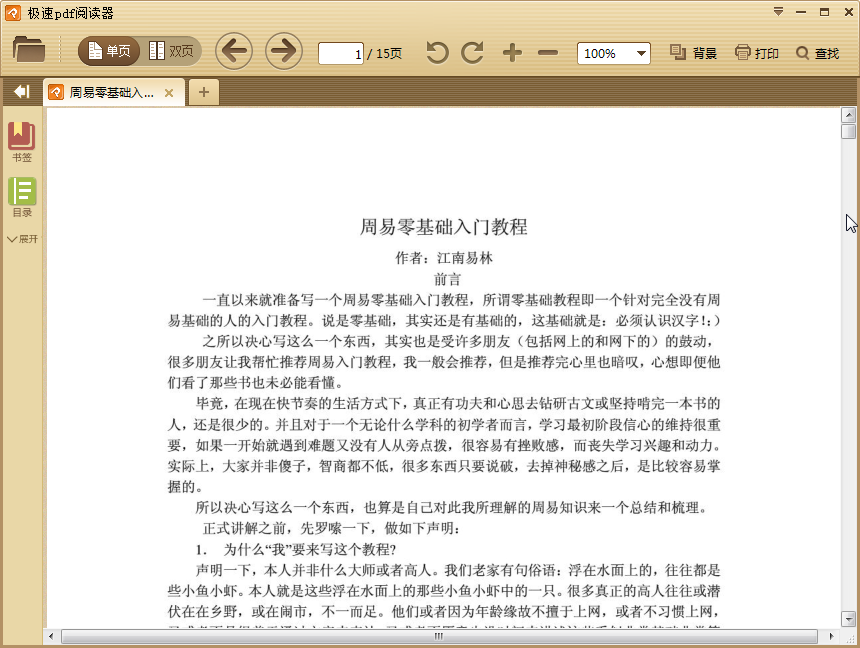Open the background (背景) settings
The height and width of the screenshot is (648, 860).
coord(693,53)
